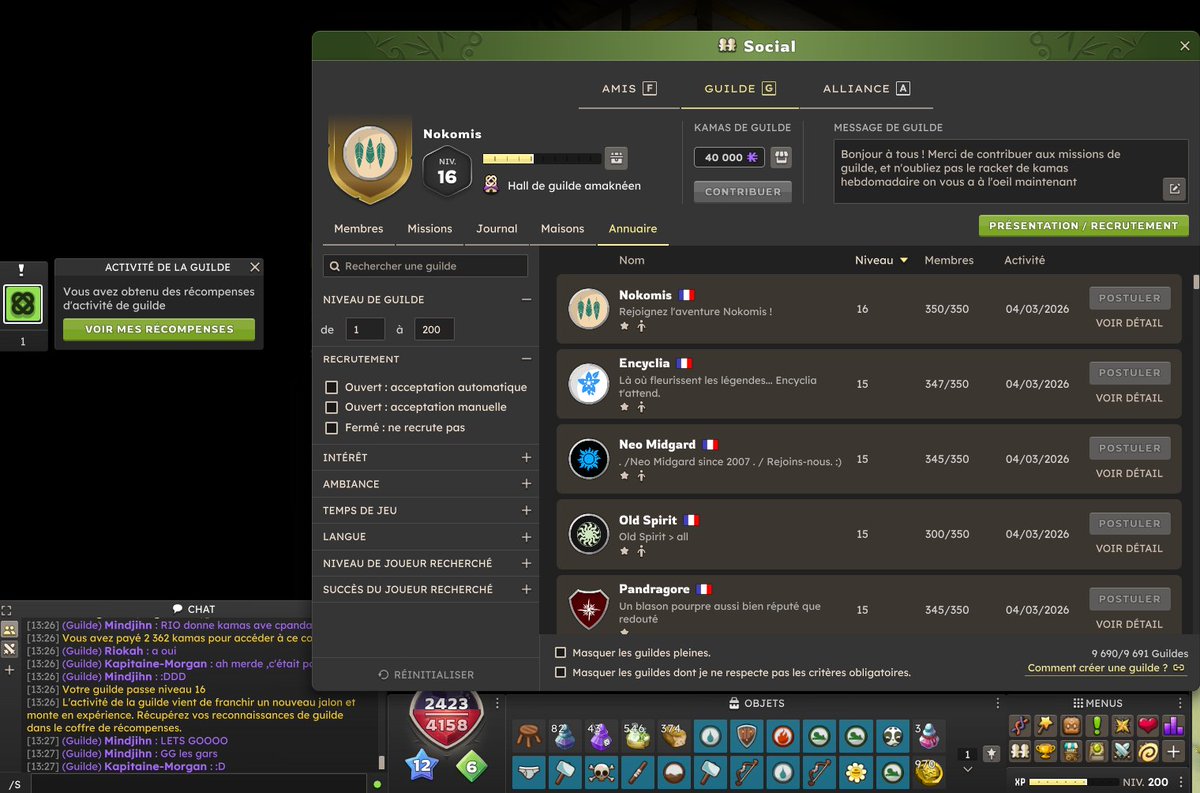Expand the Langue filter section
The width and height of the screenshot is (1200, 793).
click(526, 537)
